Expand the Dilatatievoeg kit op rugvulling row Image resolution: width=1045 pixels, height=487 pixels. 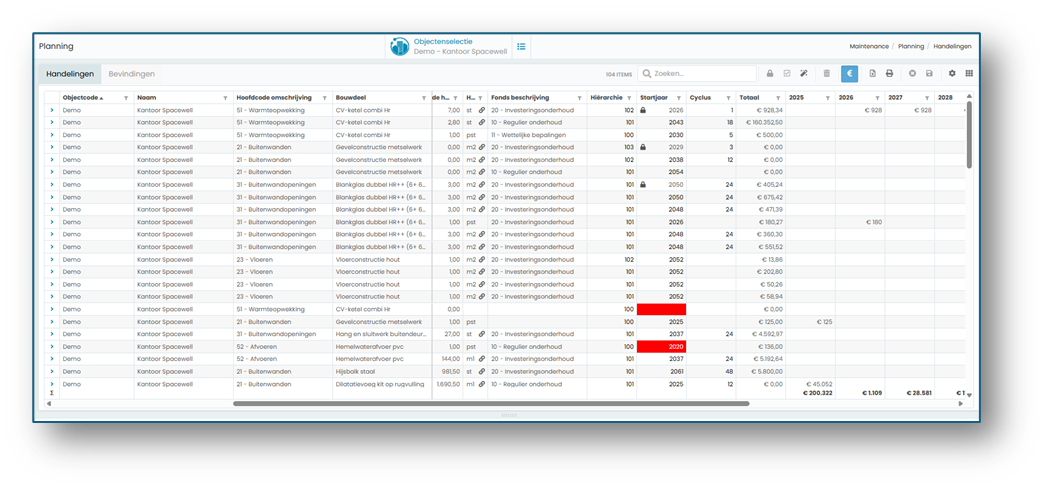click(x=52, y=384)
